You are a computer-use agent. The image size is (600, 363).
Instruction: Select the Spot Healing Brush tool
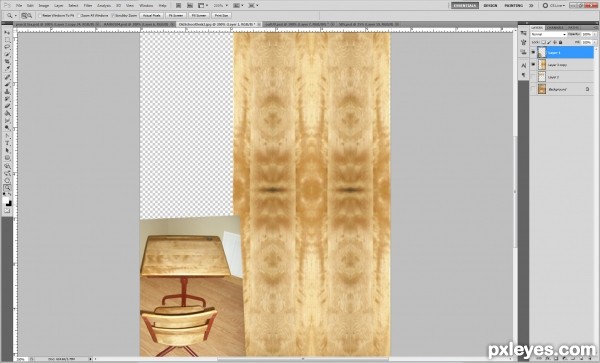[7, 77]
